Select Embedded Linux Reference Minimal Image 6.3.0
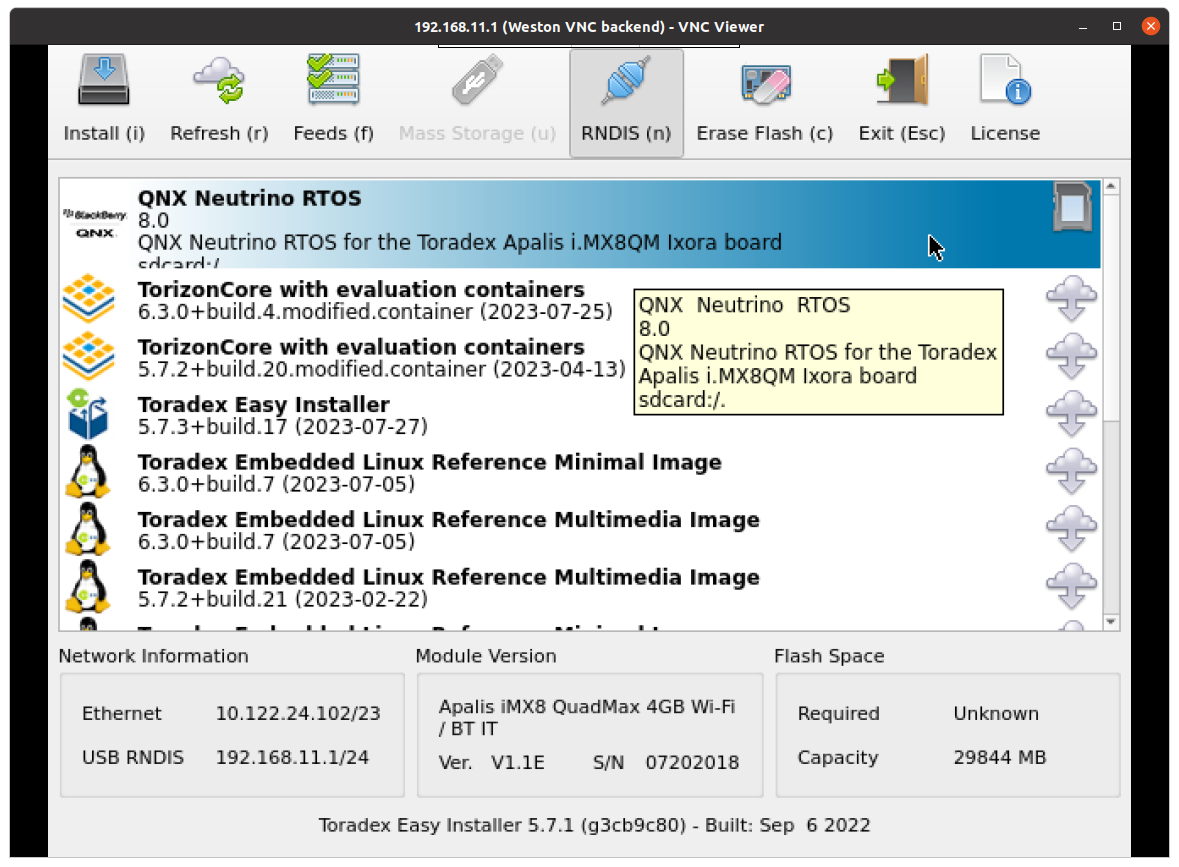Viewport: 1179px width, 867px height. click(429, 473)
